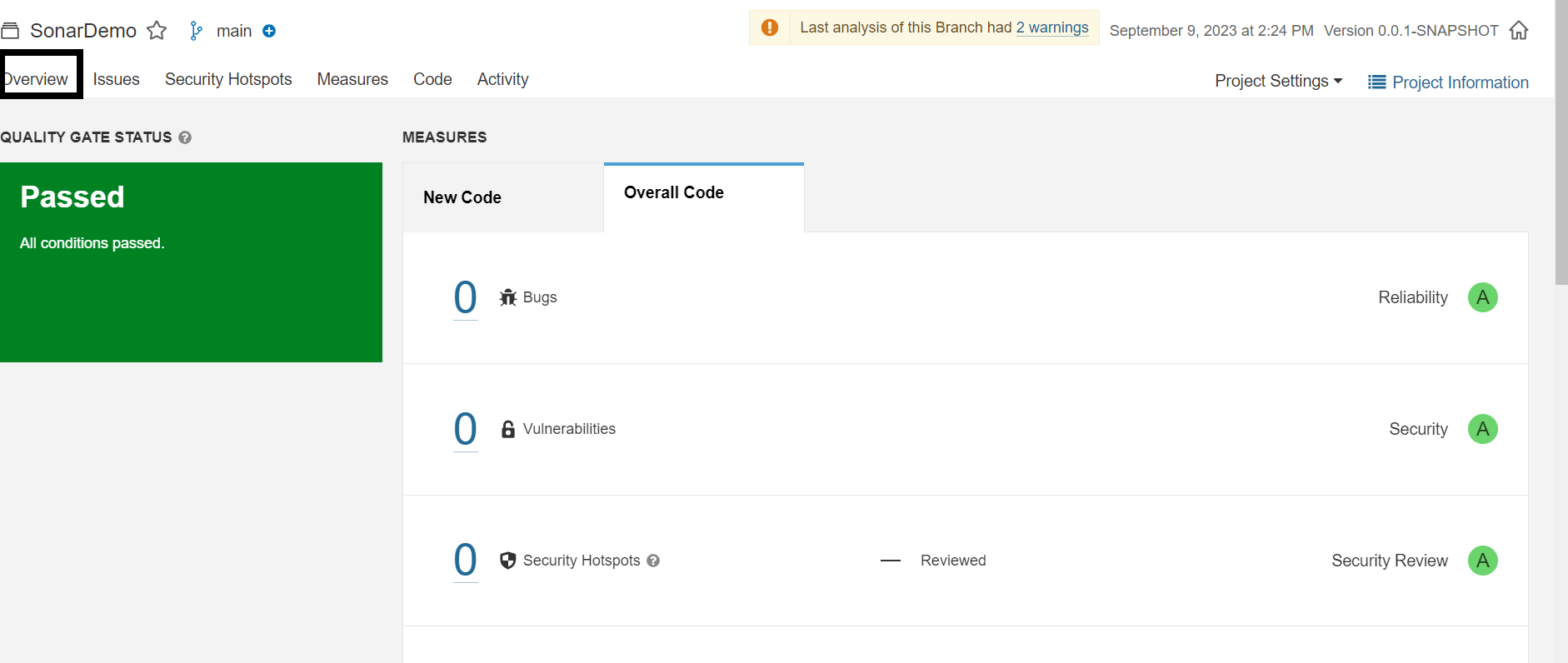Switch to the Issues tab
This screenshot has height=663, width=1568.
117,79
